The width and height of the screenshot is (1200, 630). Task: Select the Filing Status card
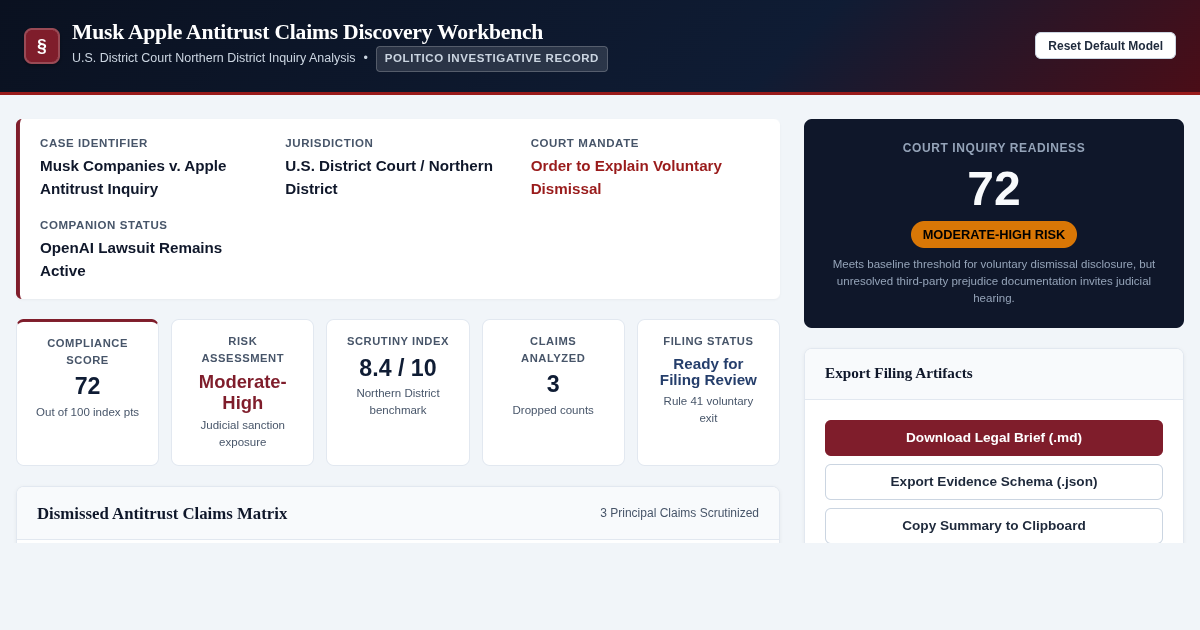tap(708, 393)
